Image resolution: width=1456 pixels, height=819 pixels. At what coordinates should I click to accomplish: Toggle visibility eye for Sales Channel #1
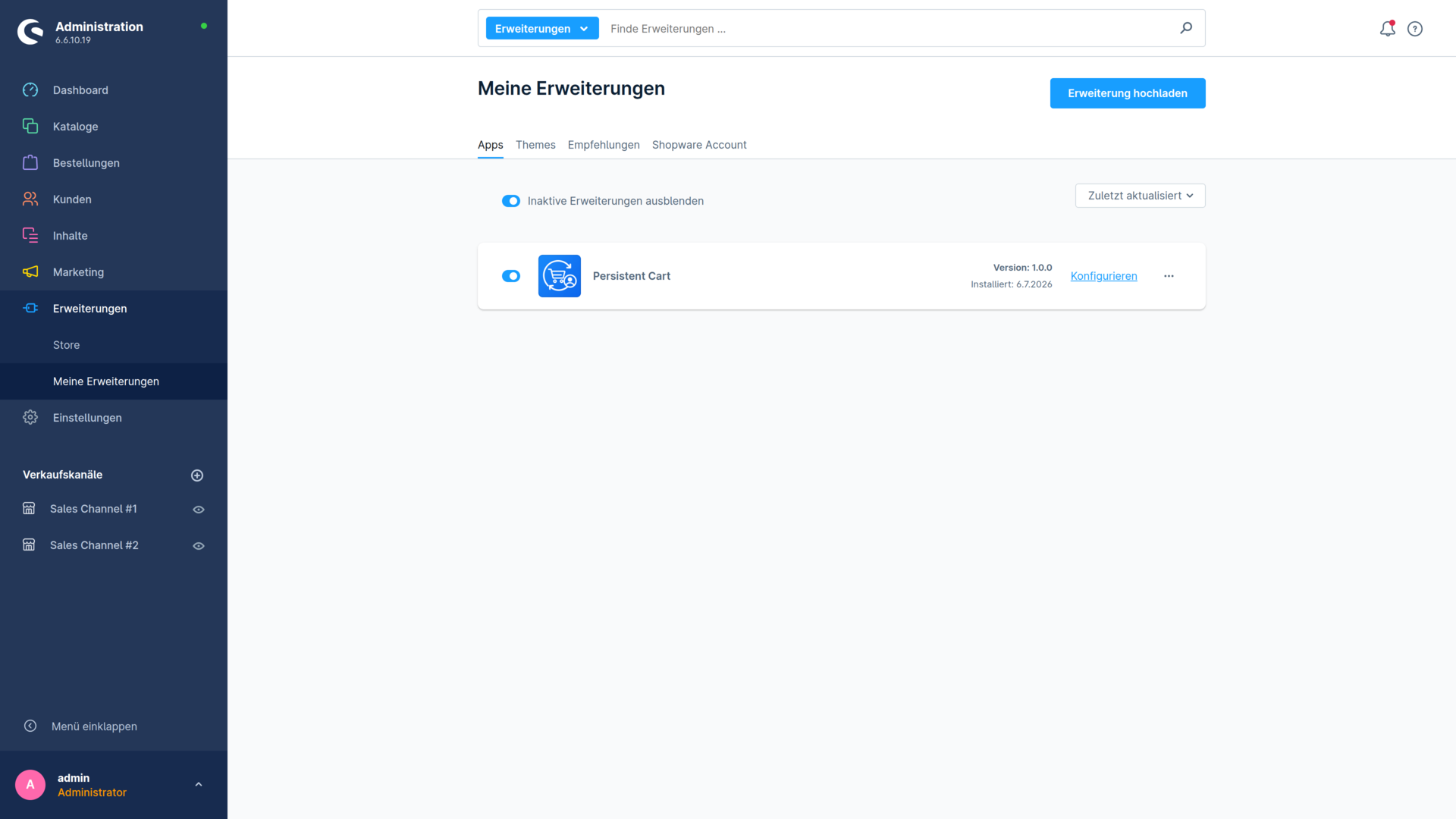(x=199, y=510)
